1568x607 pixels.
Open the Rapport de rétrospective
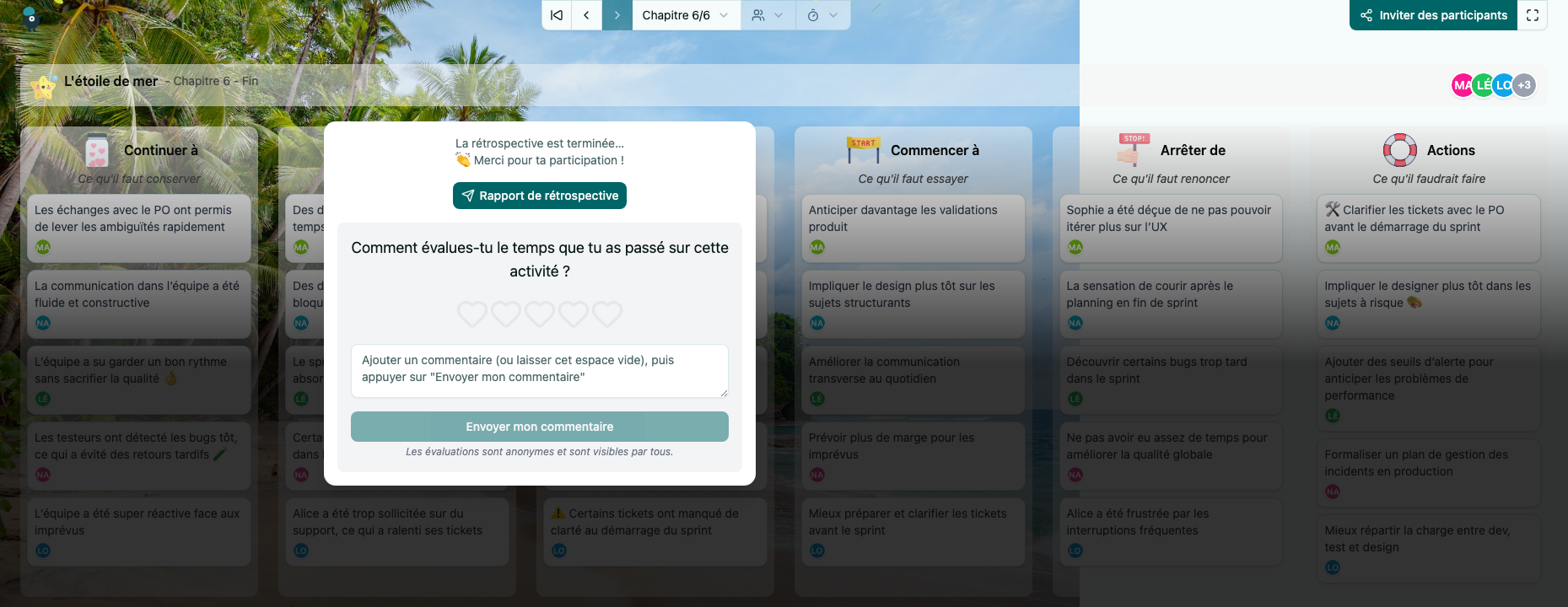540,196
